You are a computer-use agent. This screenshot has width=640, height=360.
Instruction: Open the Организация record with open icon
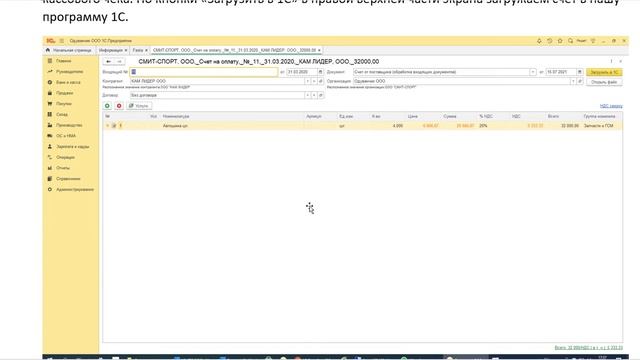tap(580, 81)
